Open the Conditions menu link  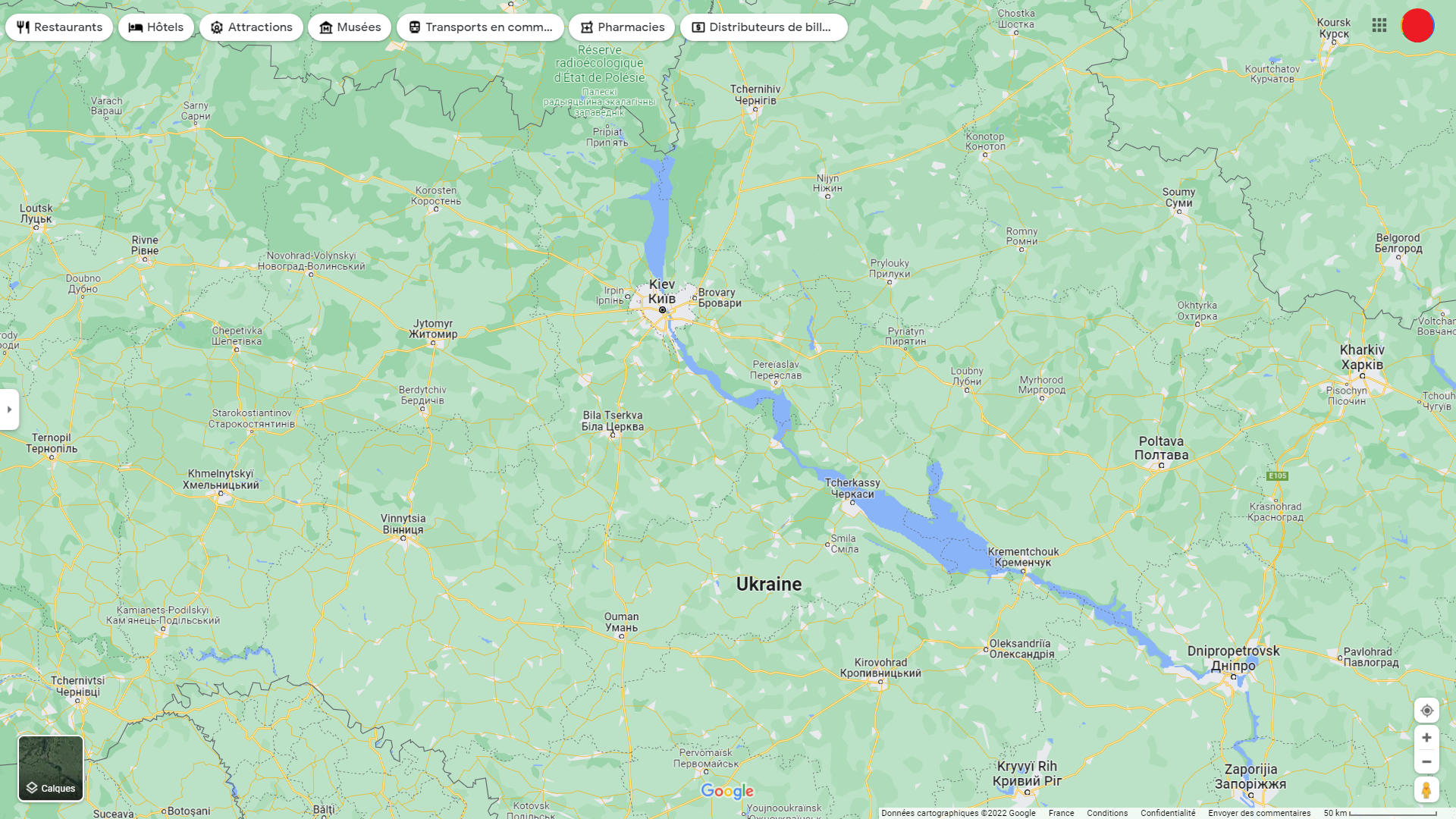[x=1107, y=812]
